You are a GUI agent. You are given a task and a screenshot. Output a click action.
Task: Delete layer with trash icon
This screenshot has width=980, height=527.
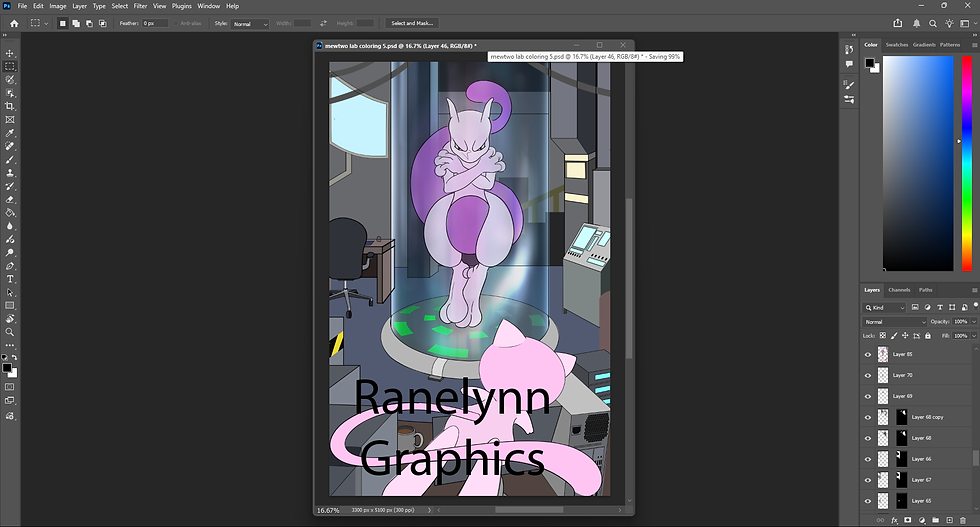click(x=962, y=520)
